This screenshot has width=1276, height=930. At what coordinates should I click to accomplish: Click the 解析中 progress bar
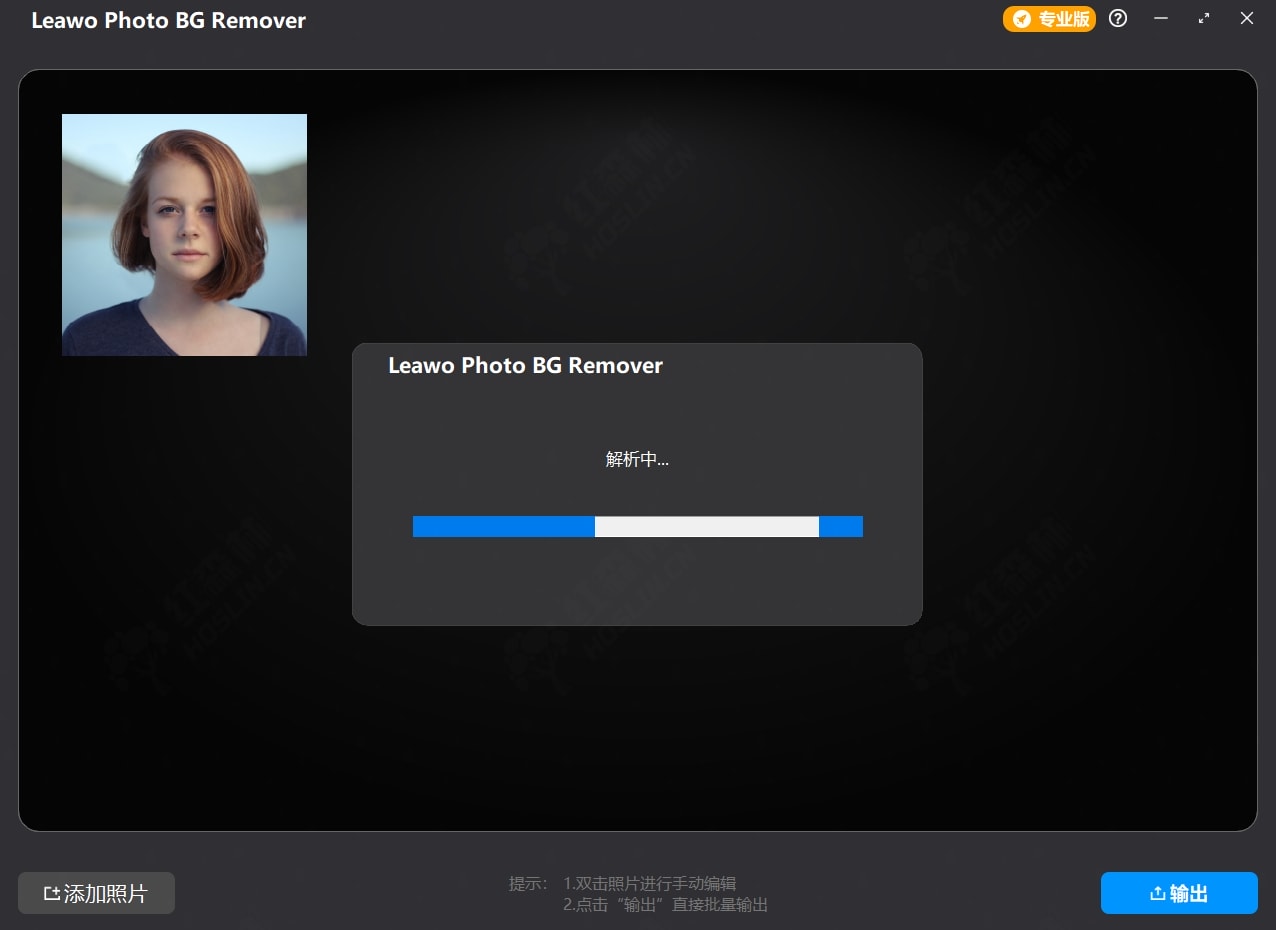click(638, 527)
